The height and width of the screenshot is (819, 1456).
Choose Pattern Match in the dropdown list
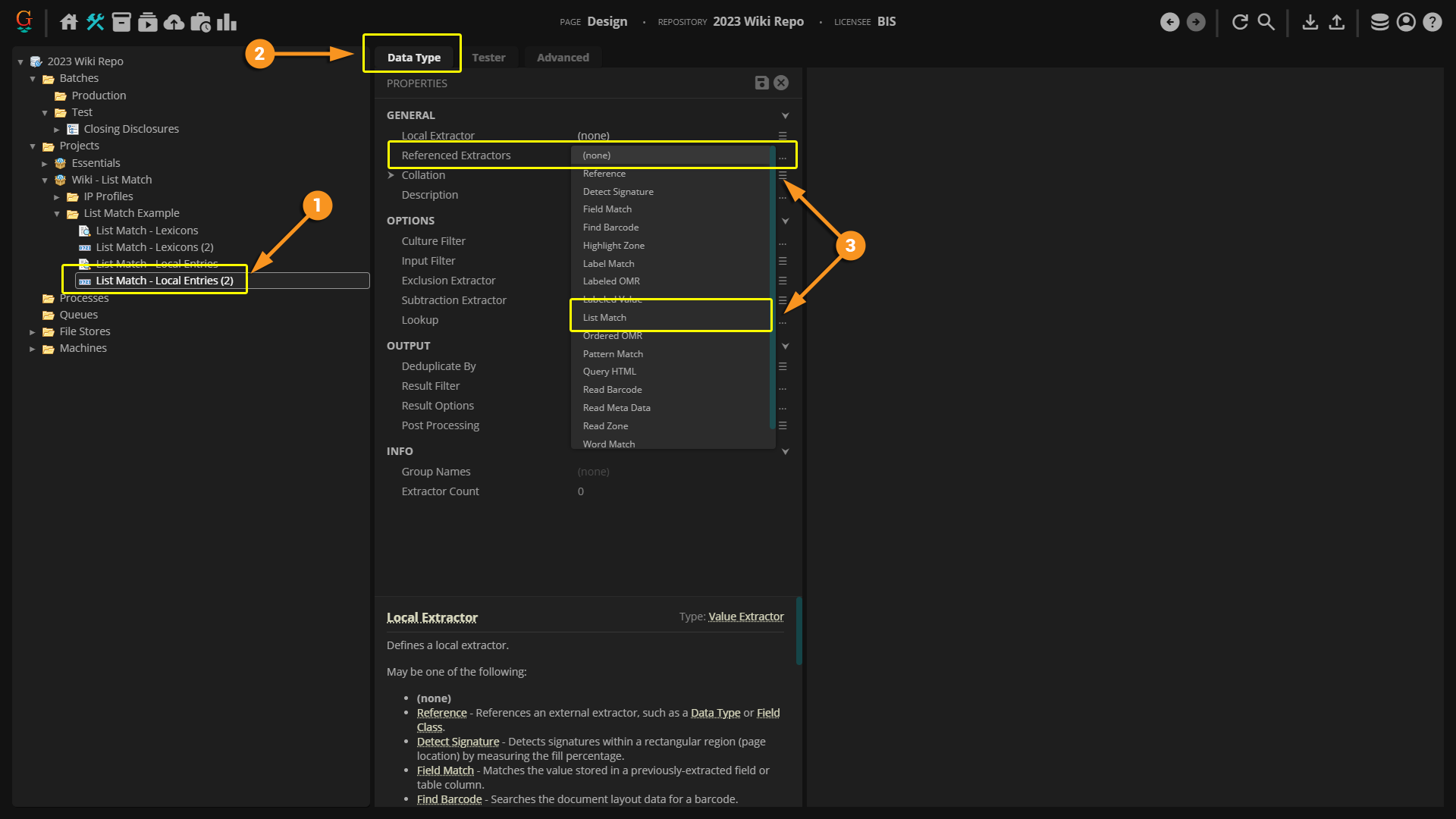point(613,354)
